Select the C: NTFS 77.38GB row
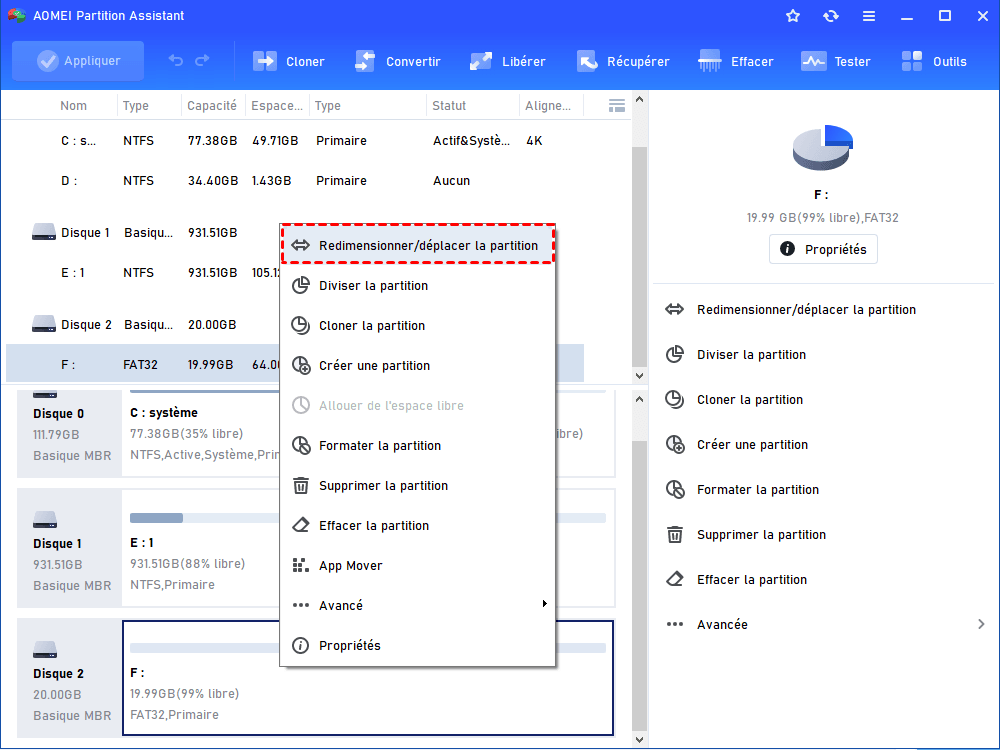This screenshot has height=750, width=1000. (x=295, y=140)
